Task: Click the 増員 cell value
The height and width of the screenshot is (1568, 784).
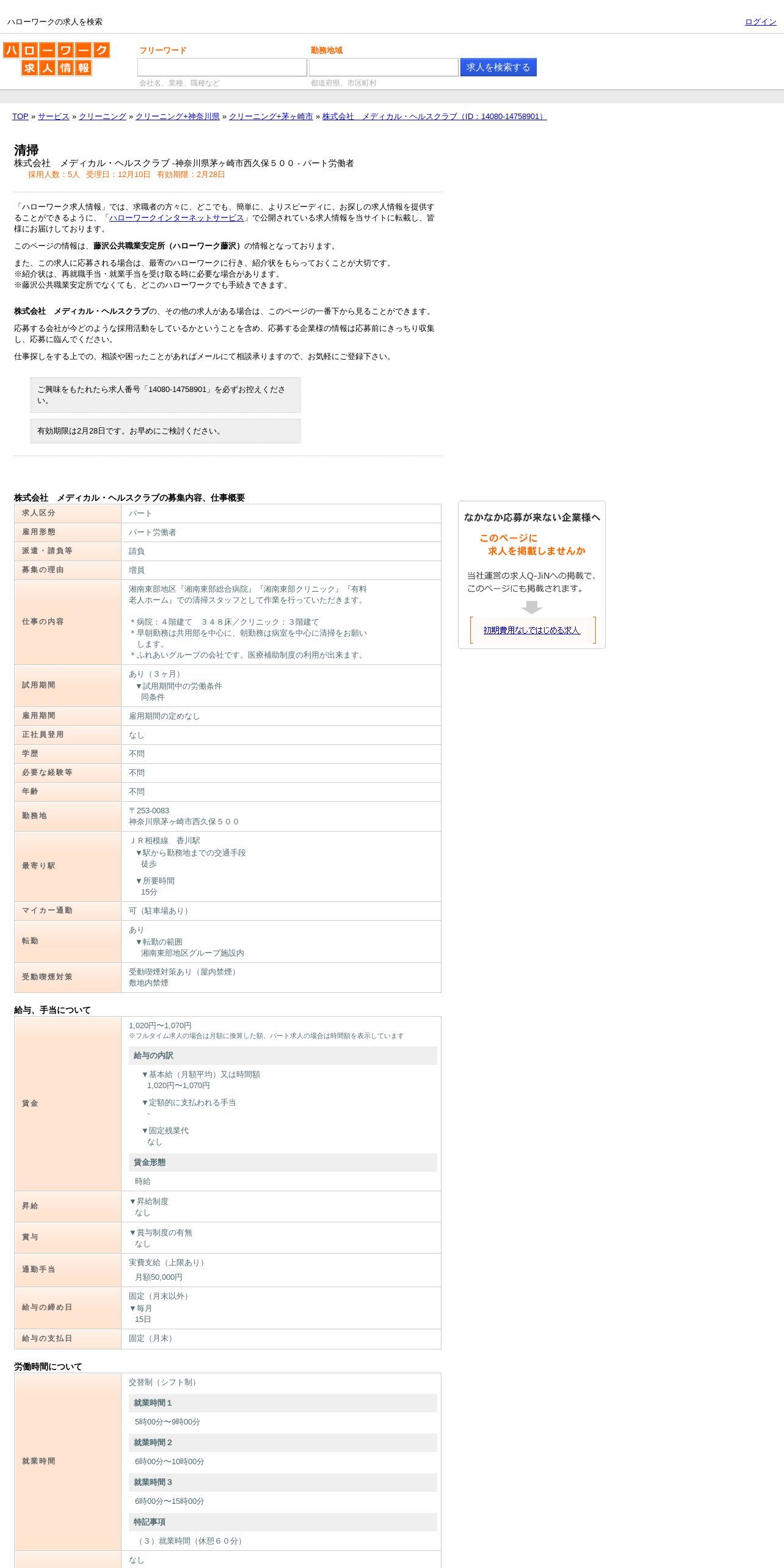Action: (x=137, y=570)
